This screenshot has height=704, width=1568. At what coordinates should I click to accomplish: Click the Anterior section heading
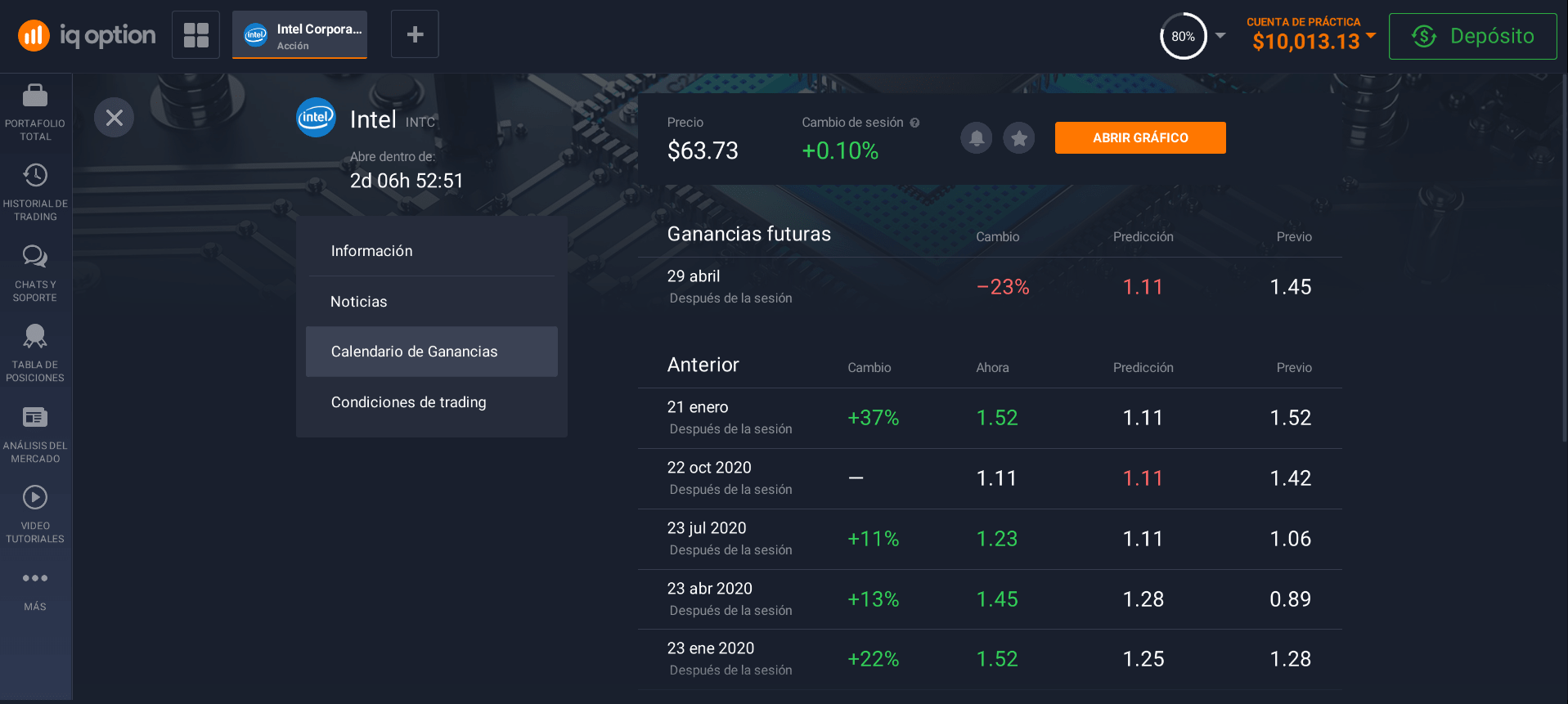703,365
